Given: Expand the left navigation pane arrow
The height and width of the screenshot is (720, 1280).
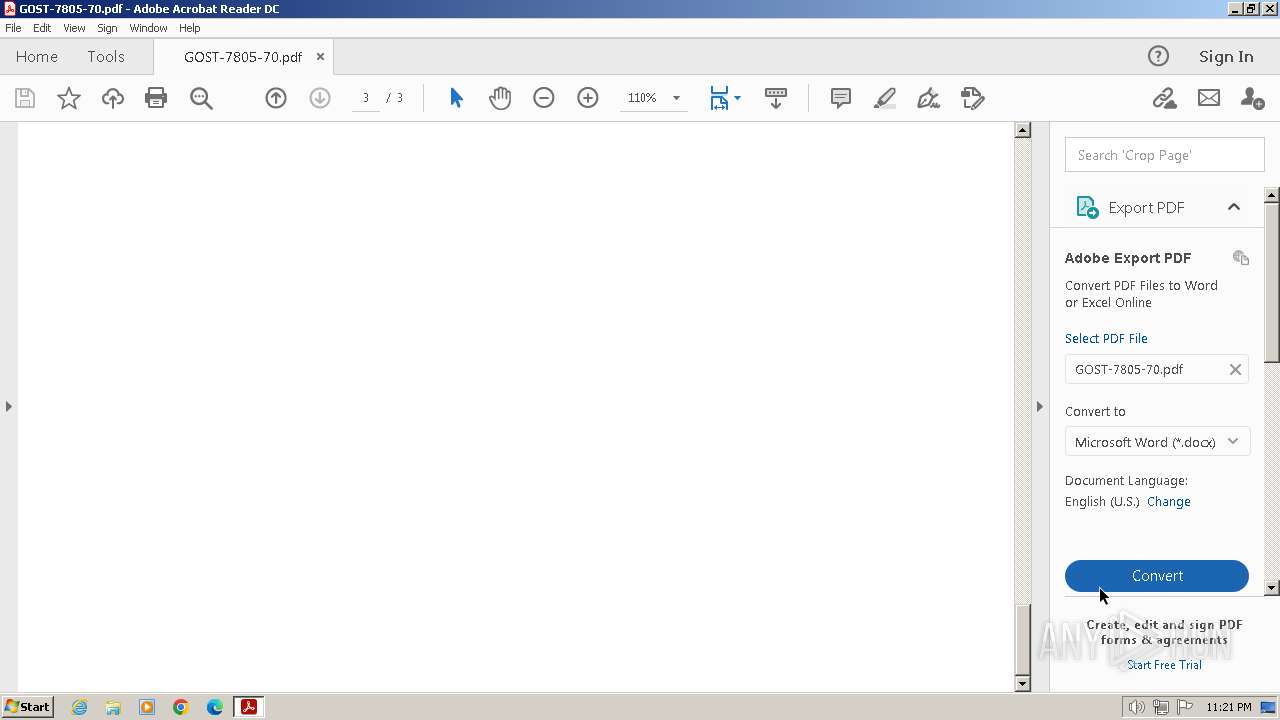Looking at the screenshot, I should coord(9,406).
